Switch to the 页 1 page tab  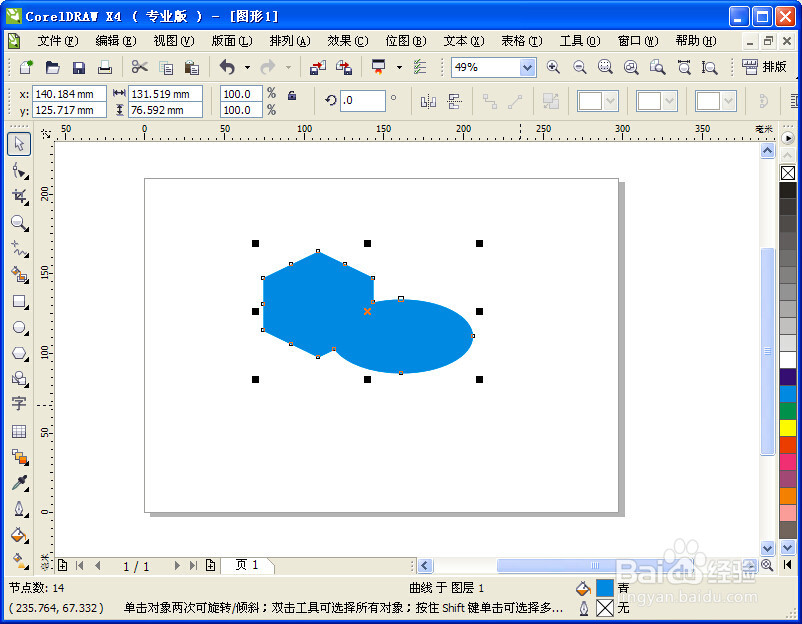tap(247, 565)
